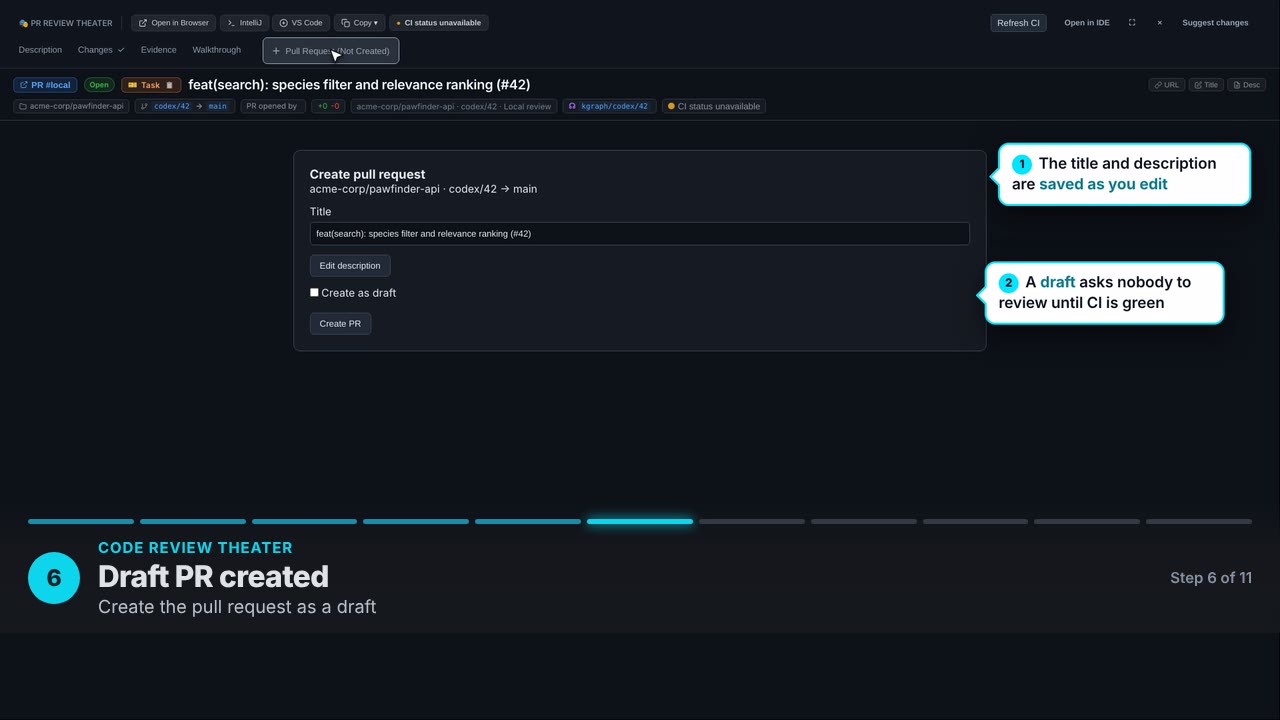Image resolution: width=1280 pixels, height=720 pixels.
Task: Enable the Create as draft checkbox
Action: pos(314,292)
